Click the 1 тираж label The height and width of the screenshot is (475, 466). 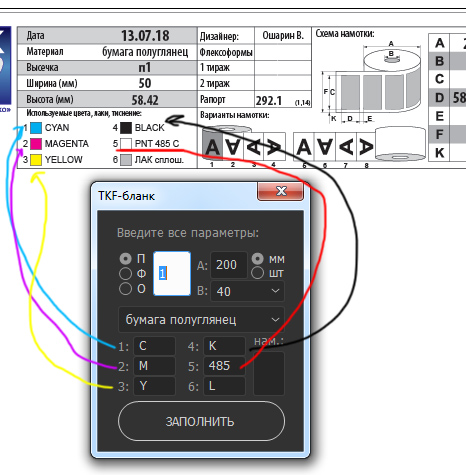215,68
